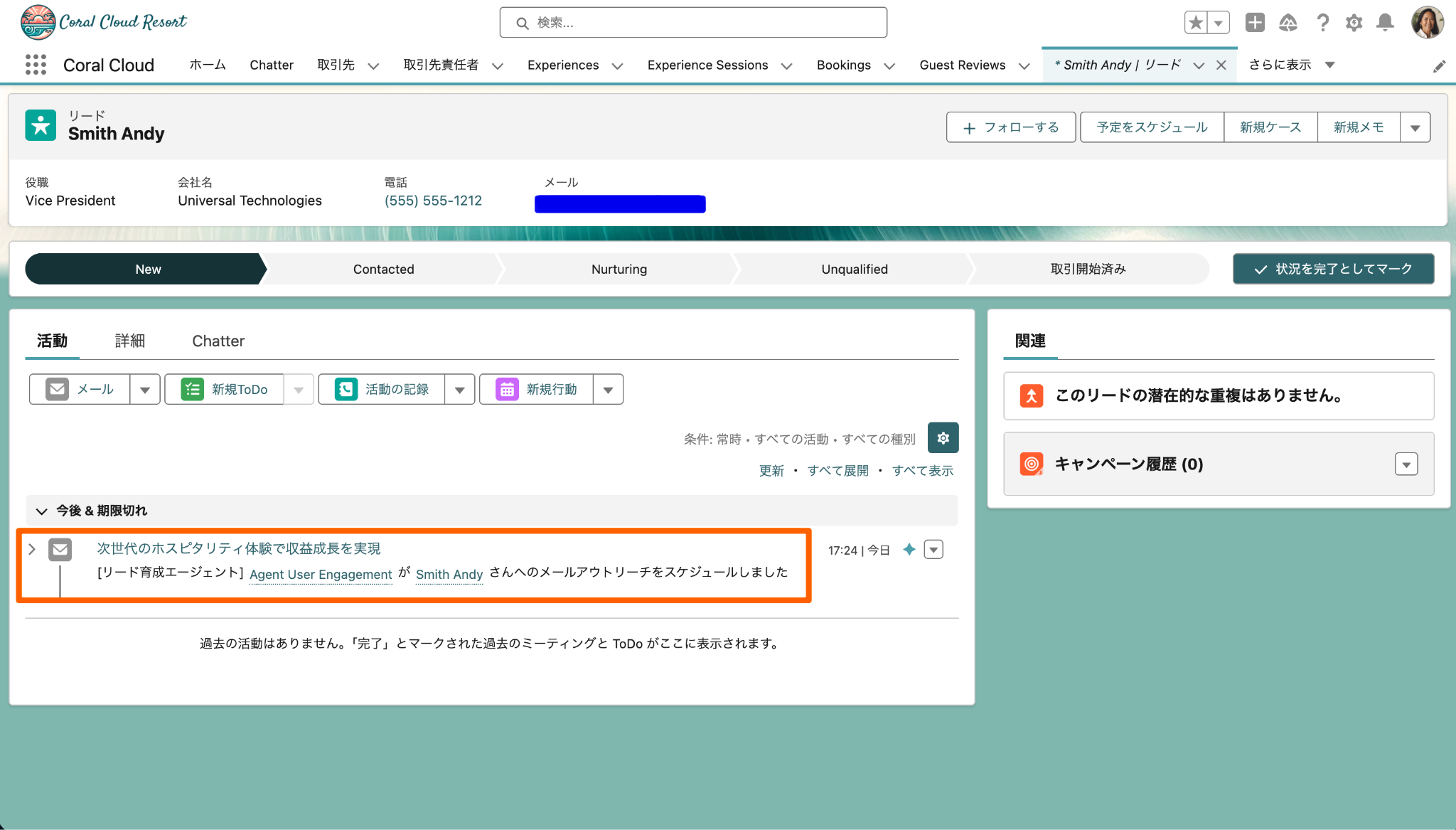
Task: Expand the scheduled email activity entry
Action: pyautogui.click(x=32, y=549)
